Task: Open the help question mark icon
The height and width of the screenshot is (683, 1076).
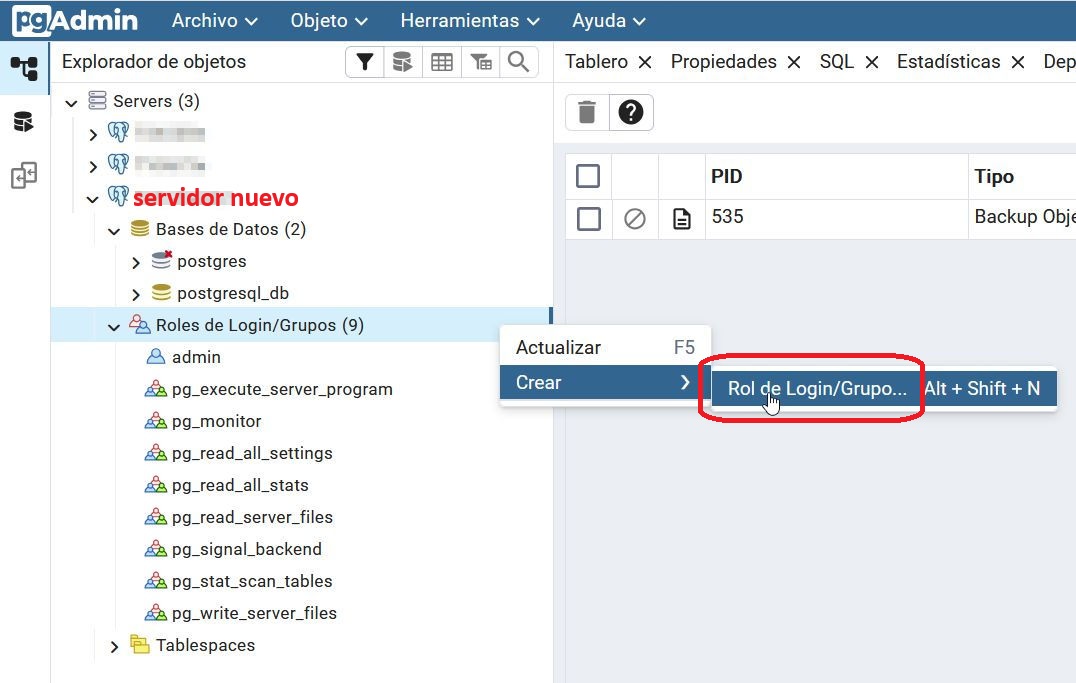Action: [630, 112]
